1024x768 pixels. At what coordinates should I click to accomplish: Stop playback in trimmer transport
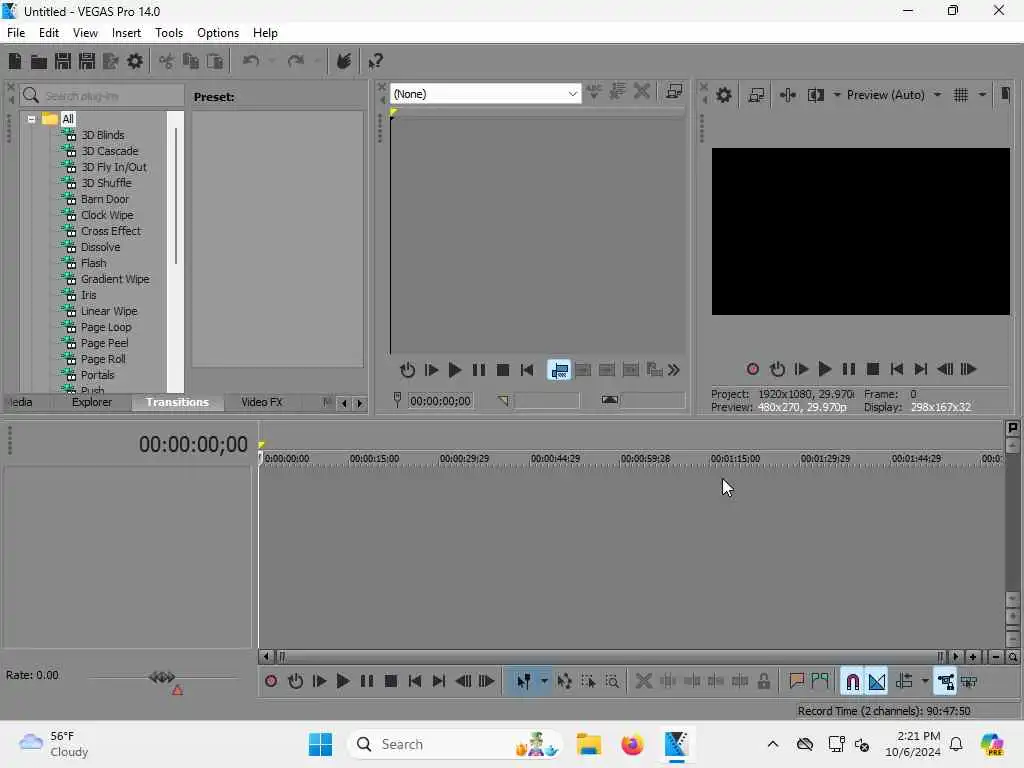pos(503,370)
